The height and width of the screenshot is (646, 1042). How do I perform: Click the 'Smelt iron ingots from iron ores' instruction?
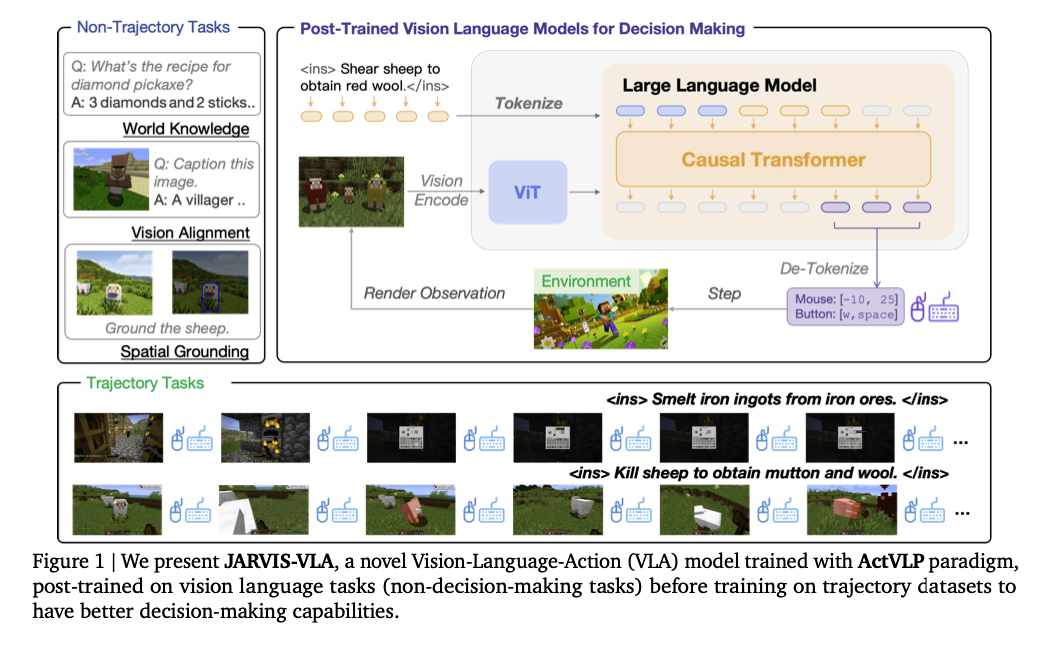pyautogui.click(x=777, y=399)
